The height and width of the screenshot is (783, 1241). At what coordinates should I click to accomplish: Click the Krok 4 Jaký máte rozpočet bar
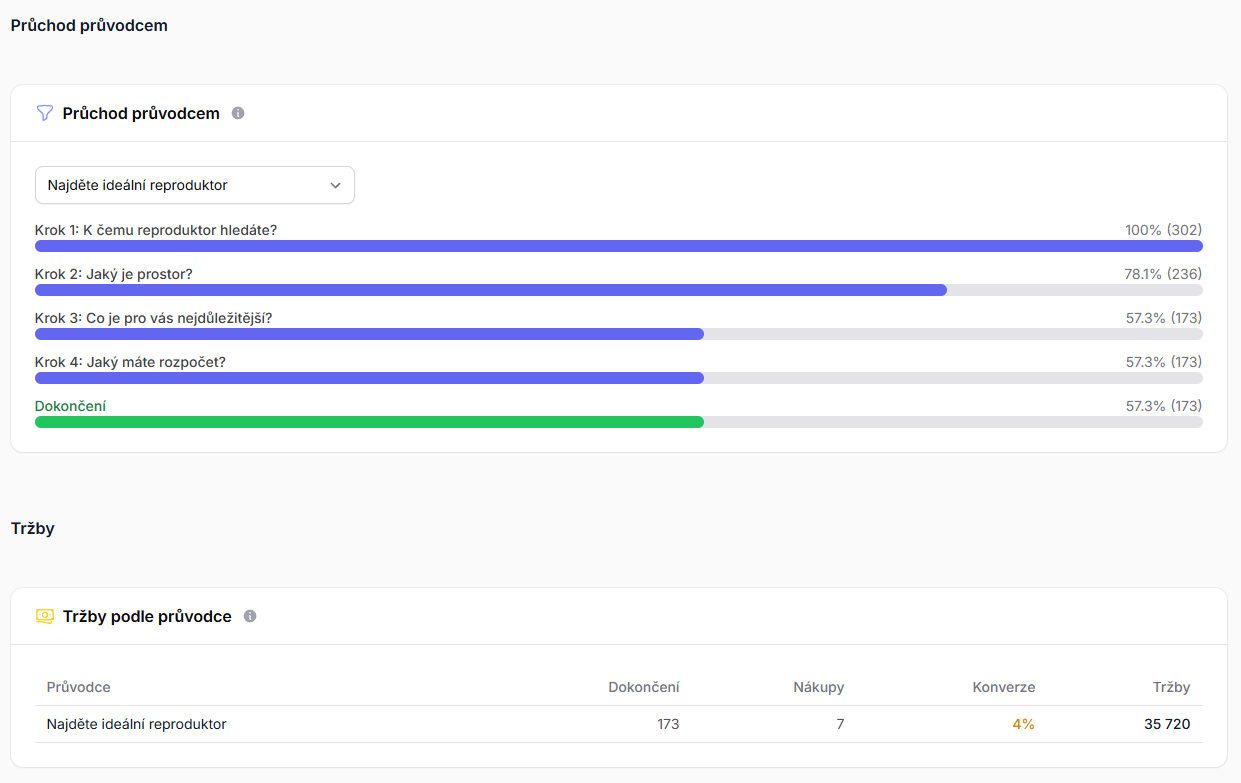tap(619, 378)
